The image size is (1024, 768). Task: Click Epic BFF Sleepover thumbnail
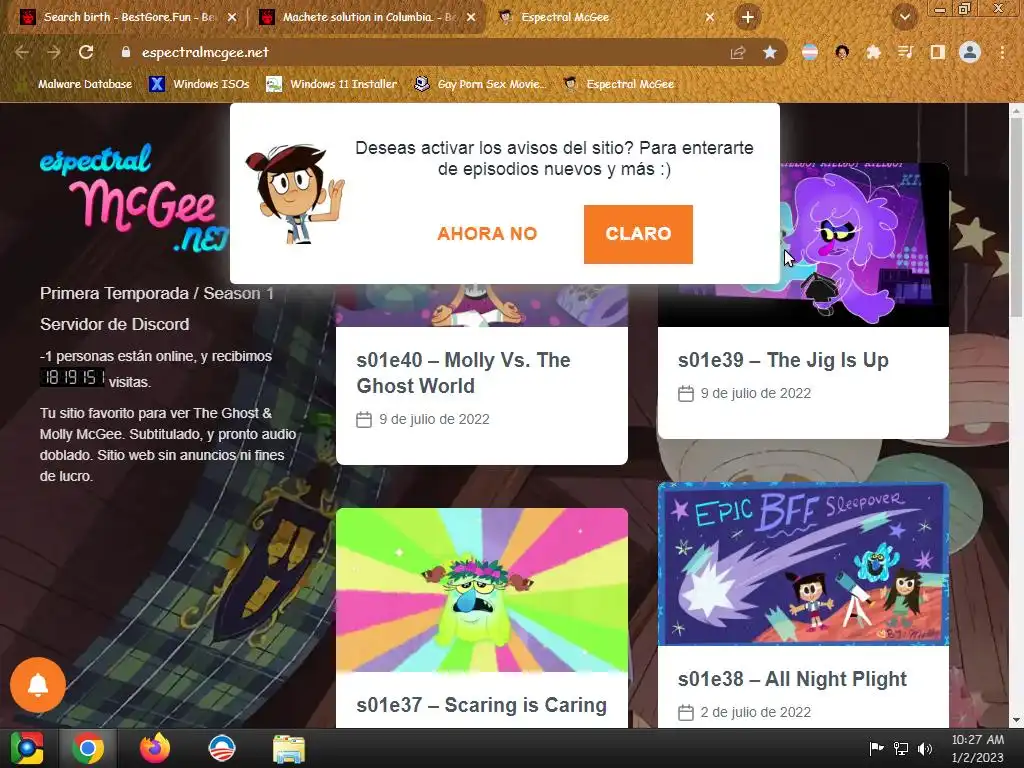803,564
